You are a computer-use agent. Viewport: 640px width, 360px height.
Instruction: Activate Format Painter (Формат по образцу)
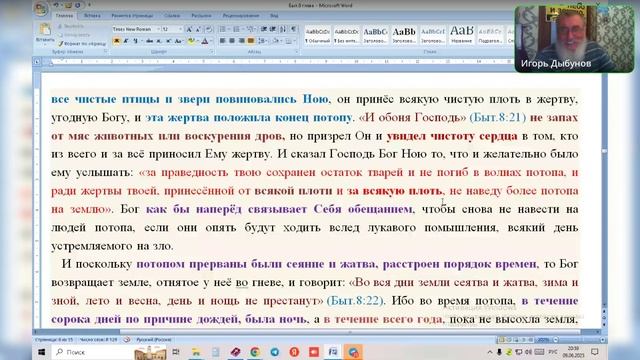[82, 43]
